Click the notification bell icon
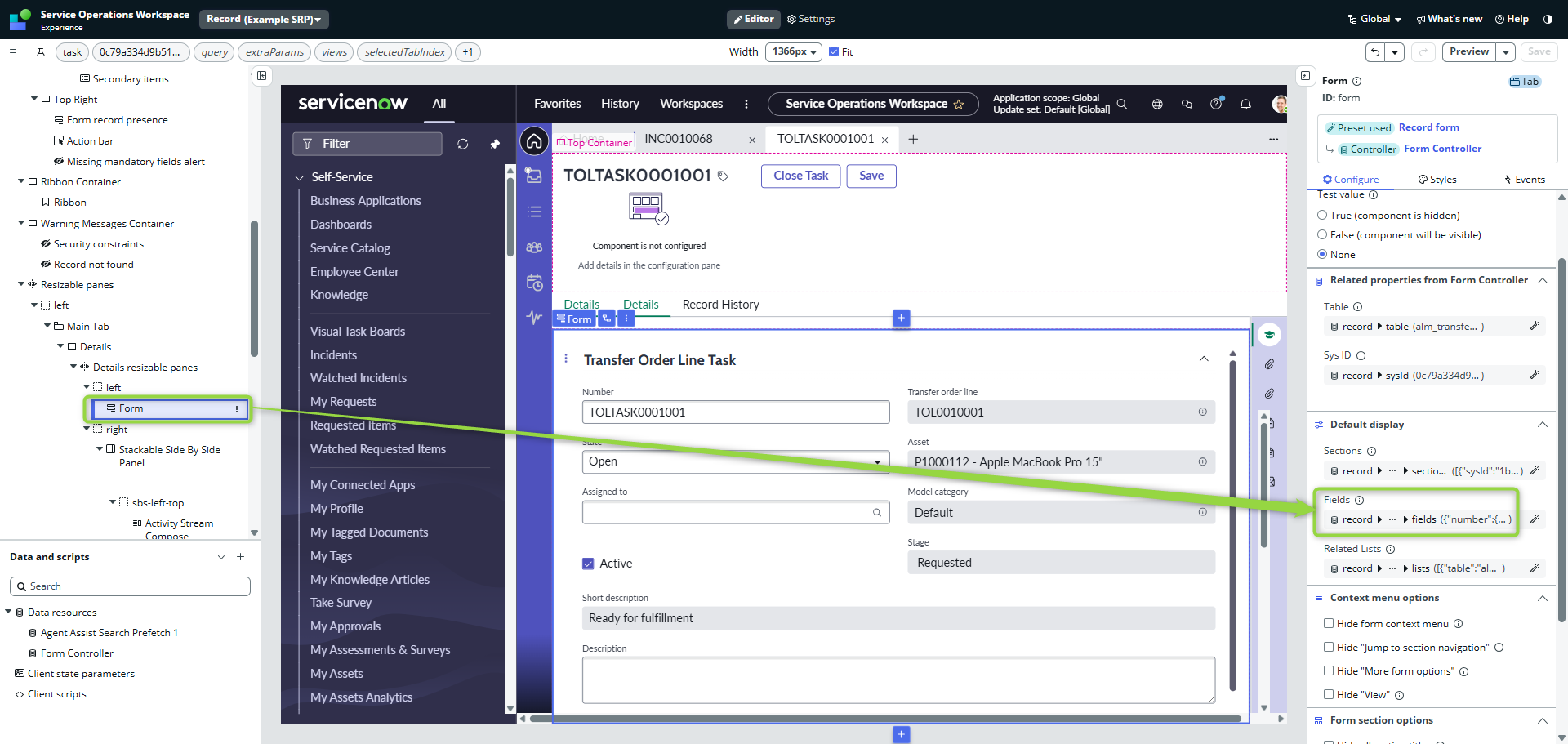Image resolution: width=1568 pixels, height=744 pixels. coord(1245,105)
